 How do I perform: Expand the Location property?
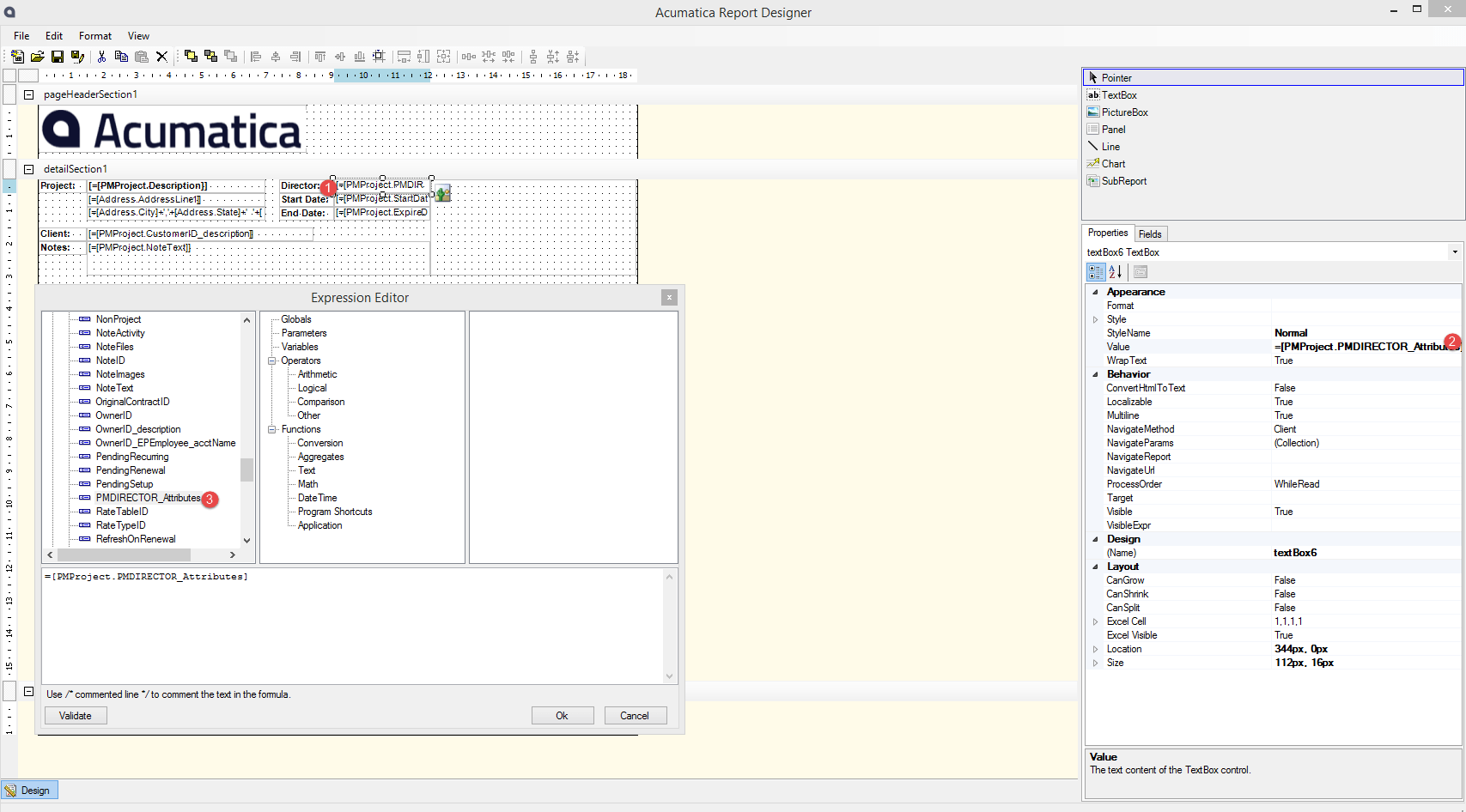tap(1095, 649)
